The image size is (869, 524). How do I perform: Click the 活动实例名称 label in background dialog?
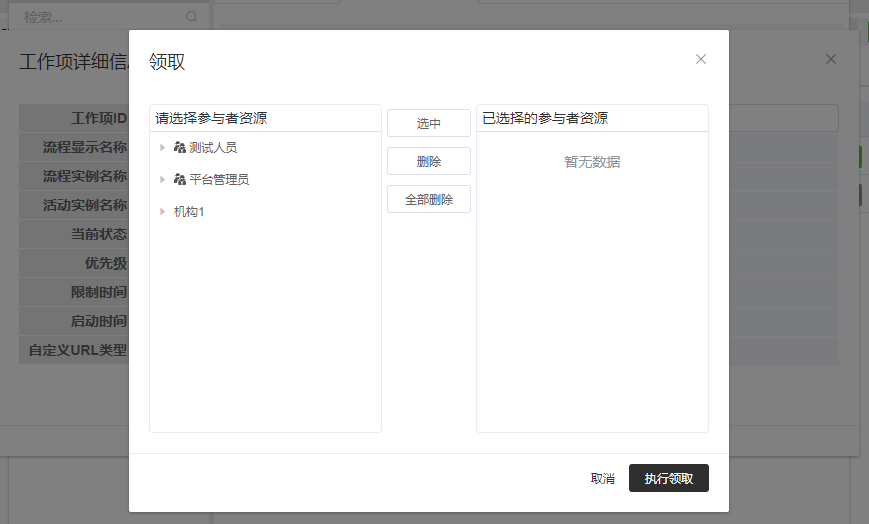[x=85, y=205]
